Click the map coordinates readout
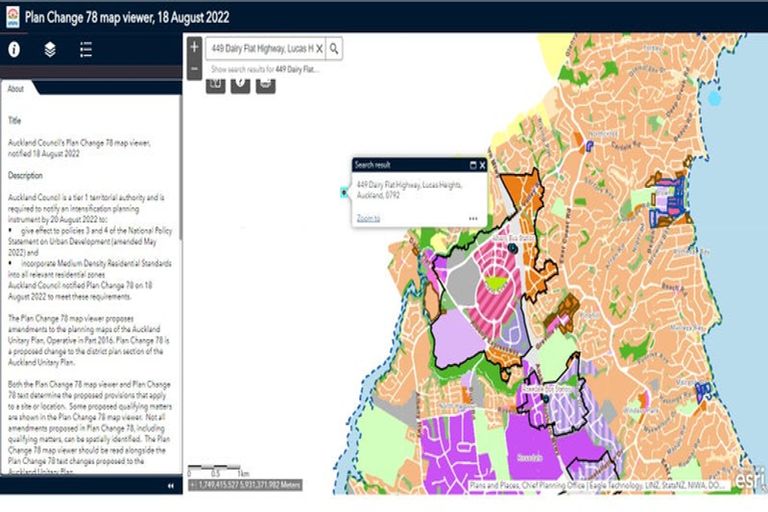This screenshot has height=512, width=768. pos(246,485)
